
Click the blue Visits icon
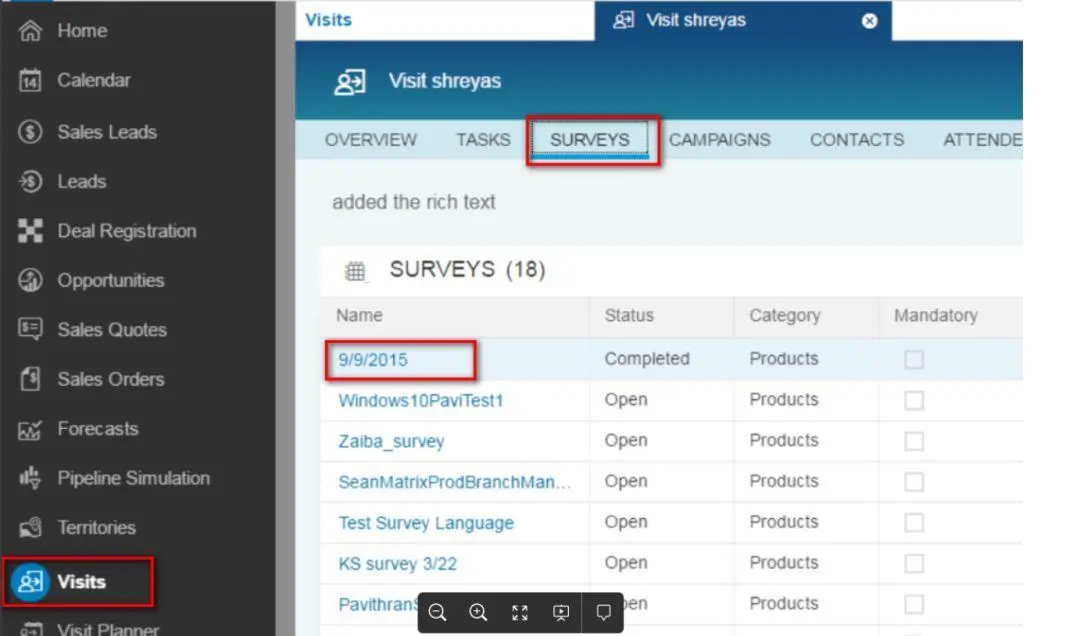(30, 582)
